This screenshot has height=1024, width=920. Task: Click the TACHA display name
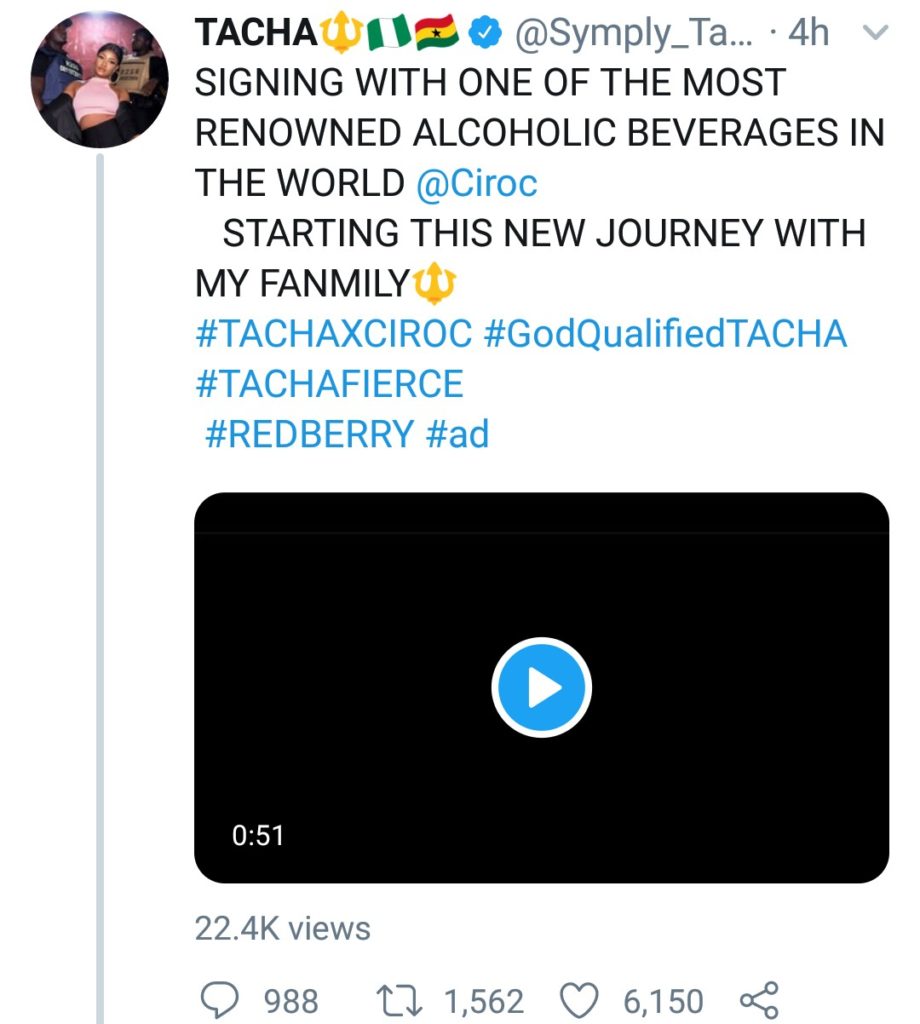coord(255,33)
